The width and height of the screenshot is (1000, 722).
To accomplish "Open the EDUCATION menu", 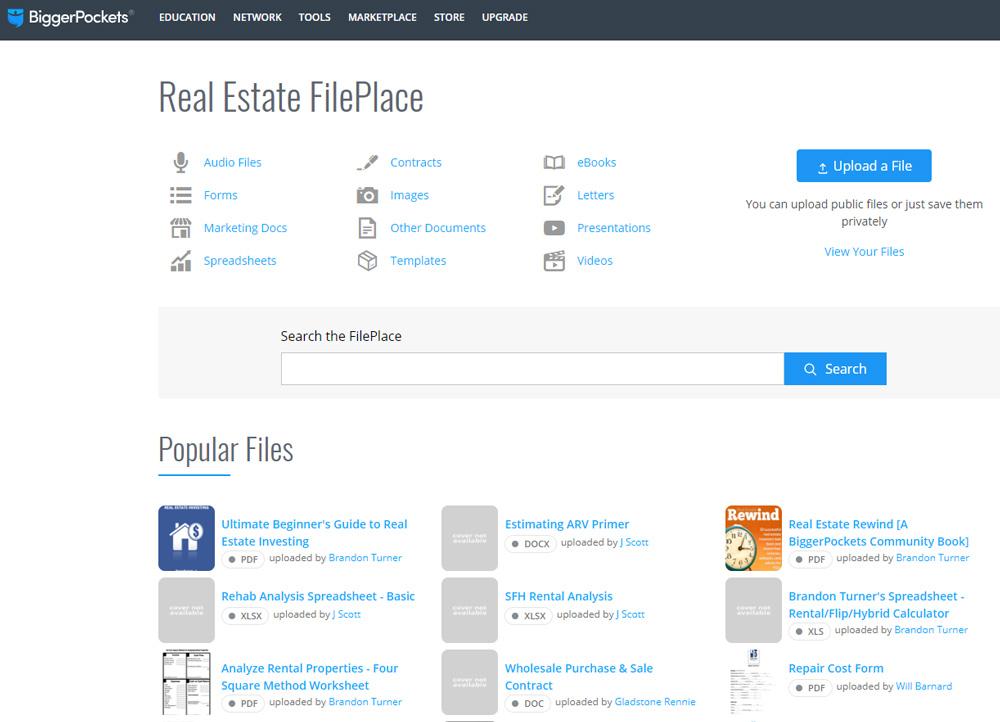I will tap(187, 17).
